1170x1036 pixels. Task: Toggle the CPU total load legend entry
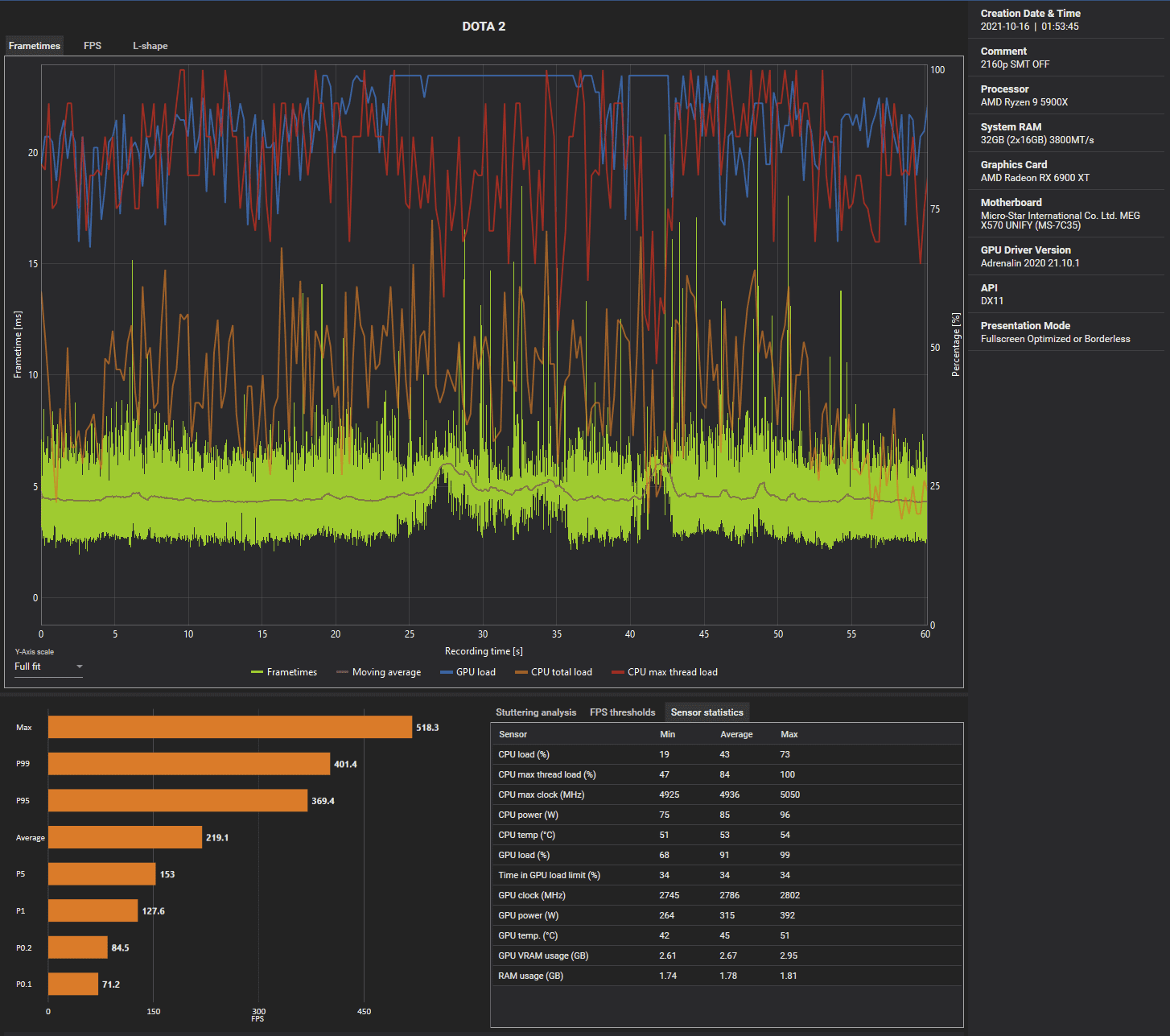pyautogui.click(x=554, y=672)
